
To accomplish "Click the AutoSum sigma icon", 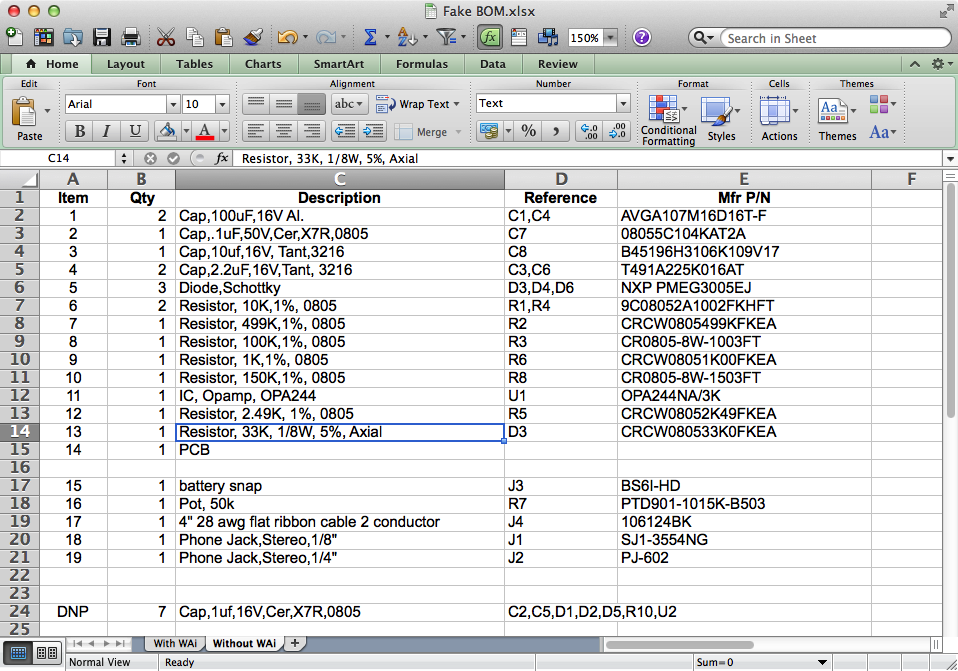I will pos(370,38).
